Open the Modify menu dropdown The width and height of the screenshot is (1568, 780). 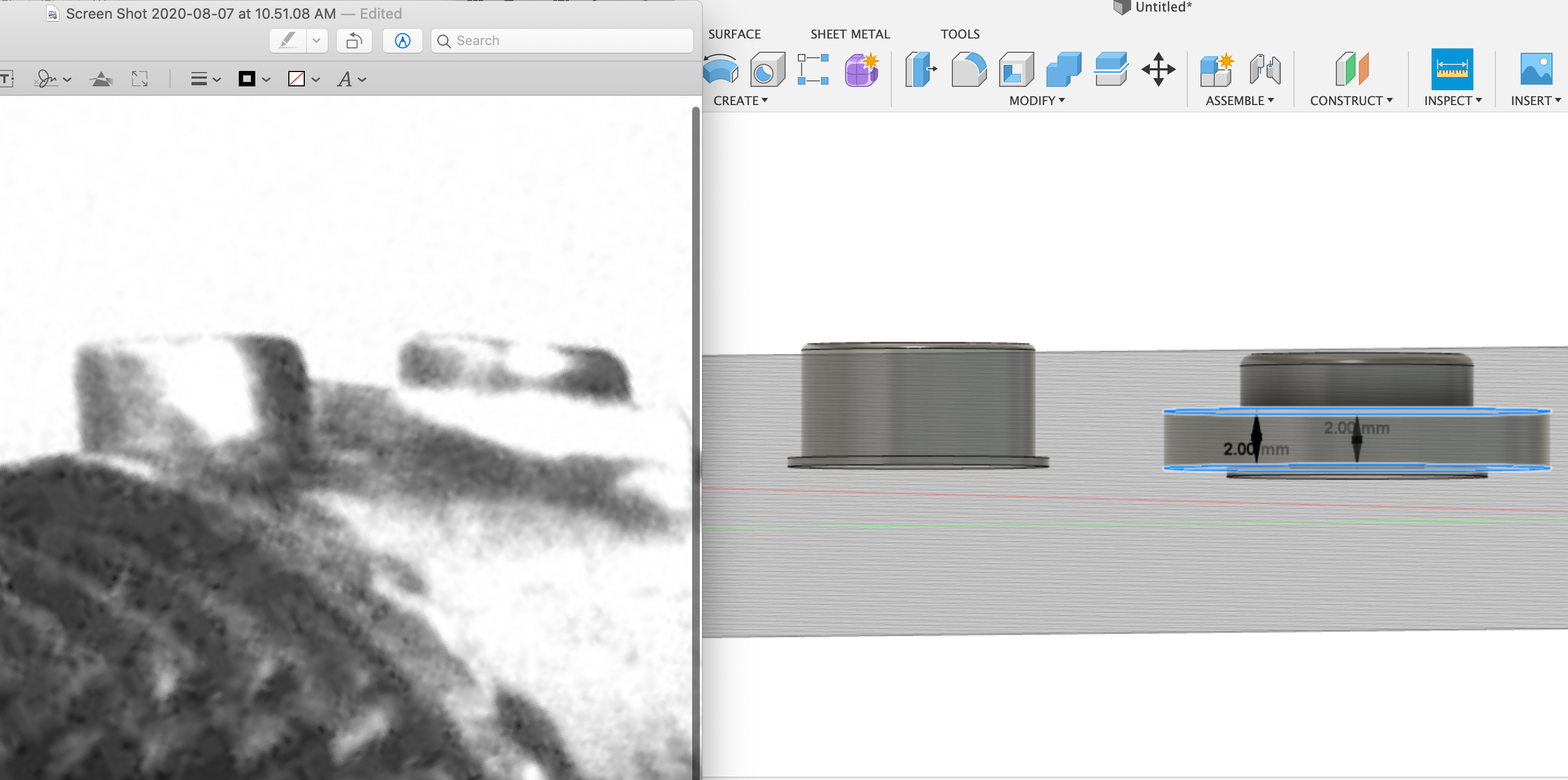[1038, 100]
